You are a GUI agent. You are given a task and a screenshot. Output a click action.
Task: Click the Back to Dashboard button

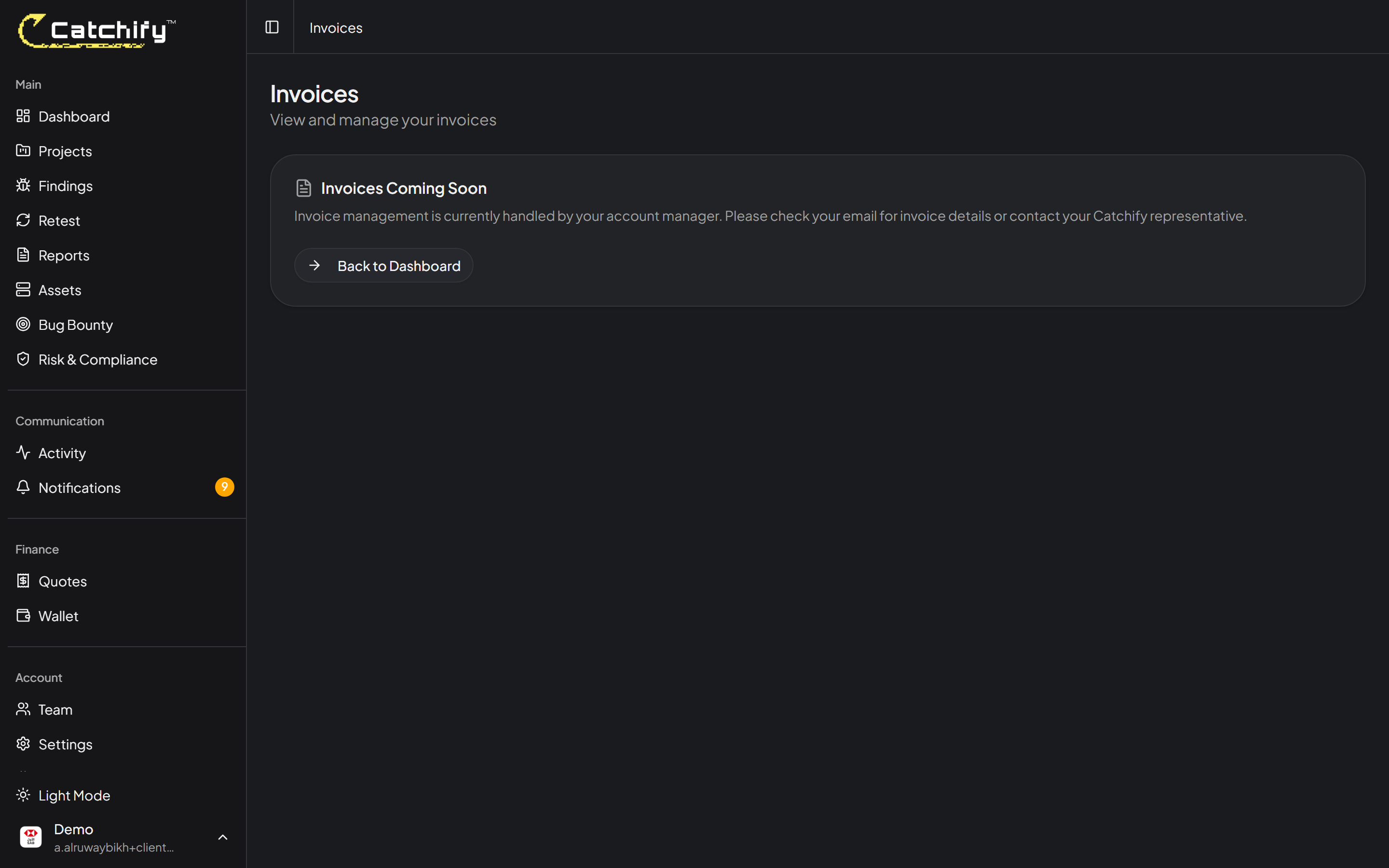383,265
